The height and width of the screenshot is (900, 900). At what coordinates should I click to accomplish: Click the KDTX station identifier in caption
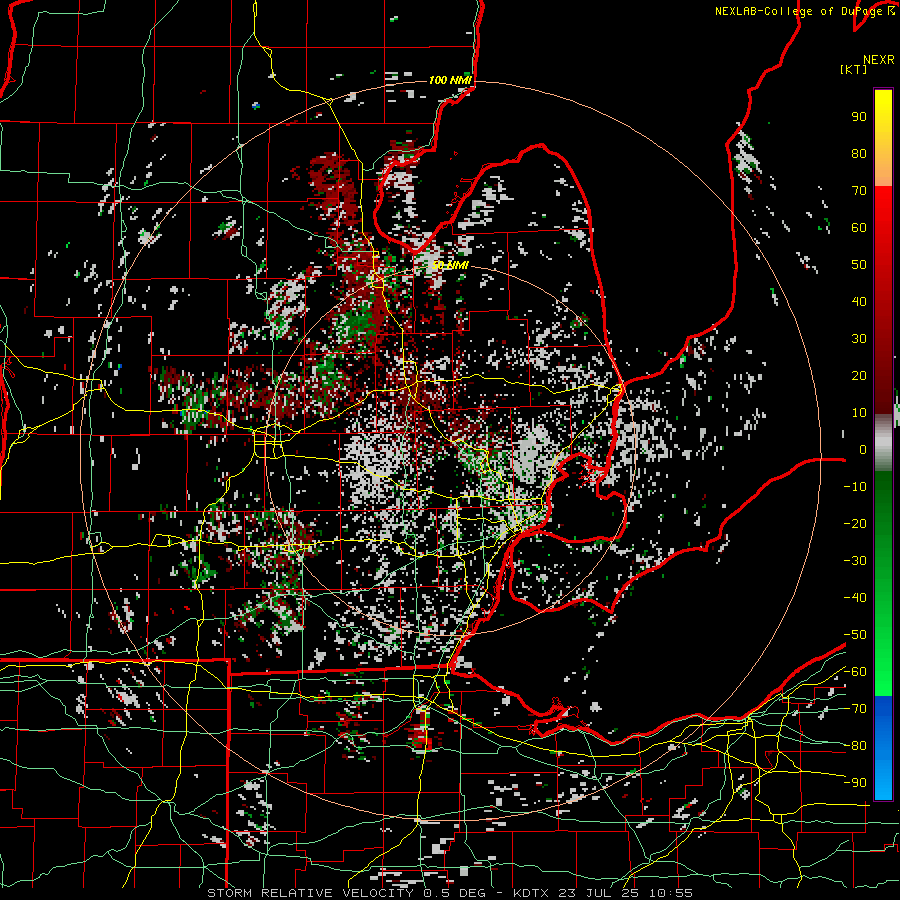(531, 893)
